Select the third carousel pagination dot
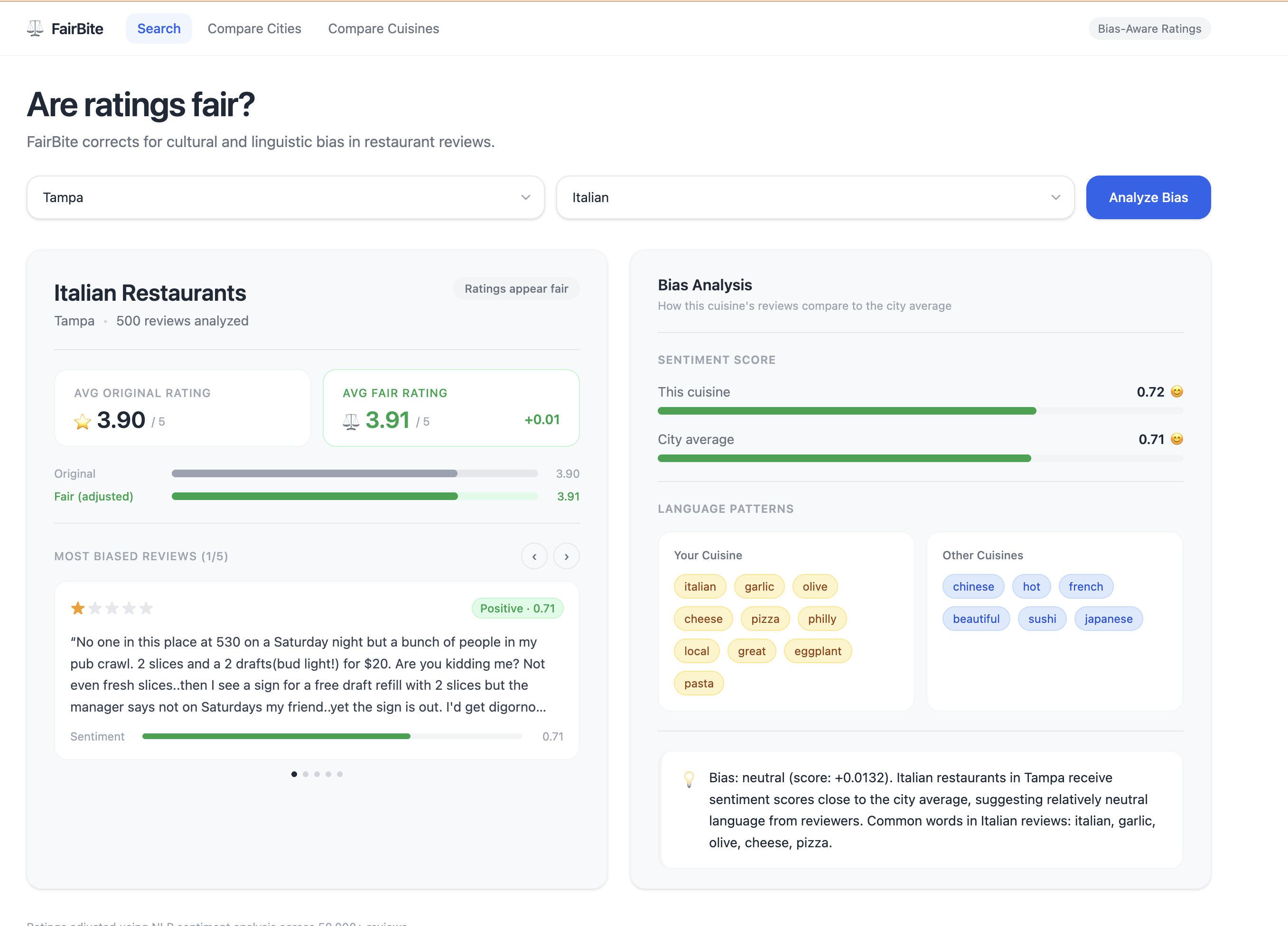This screenshot has width=1288, height=926. [317, 774]
